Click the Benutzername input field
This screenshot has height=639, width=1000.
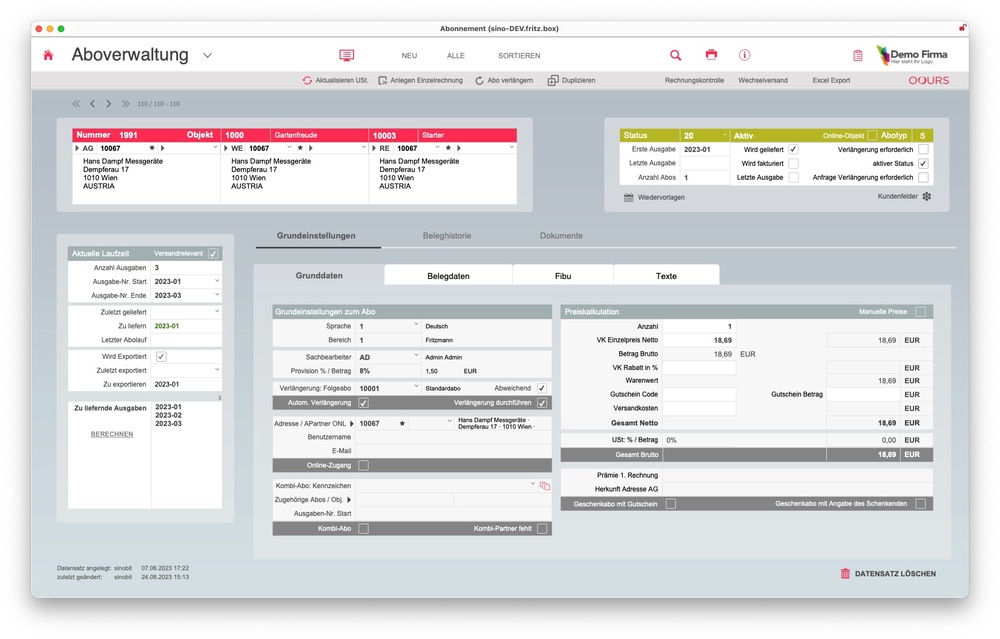pos(453,437)
